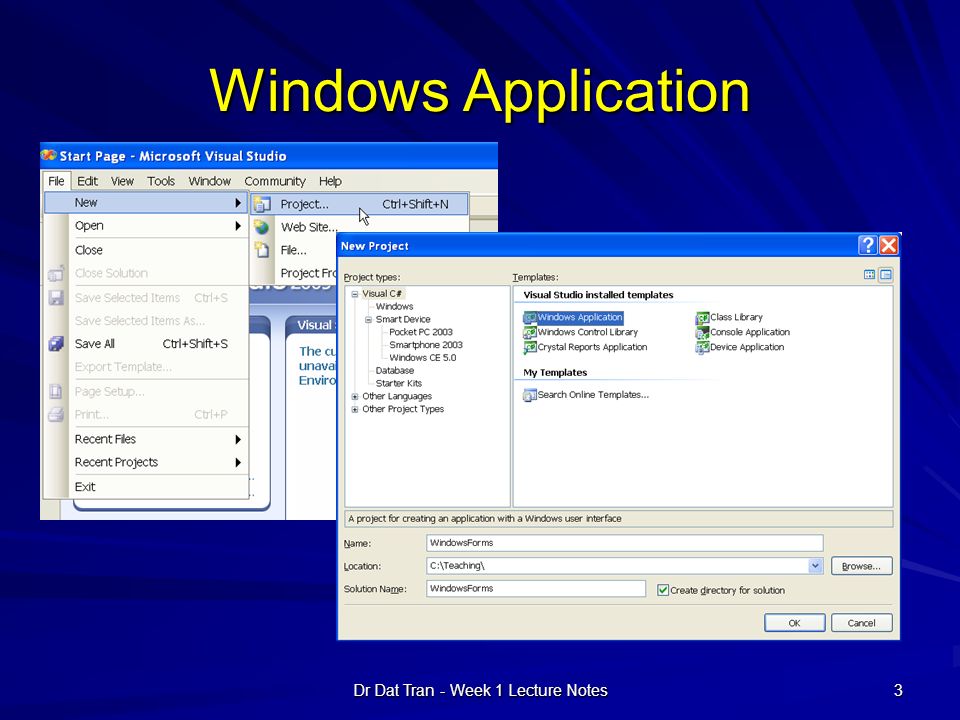This screenshot has height=720, width=960.
Task: Switch templates to small icons view
Action: (886, 275)
